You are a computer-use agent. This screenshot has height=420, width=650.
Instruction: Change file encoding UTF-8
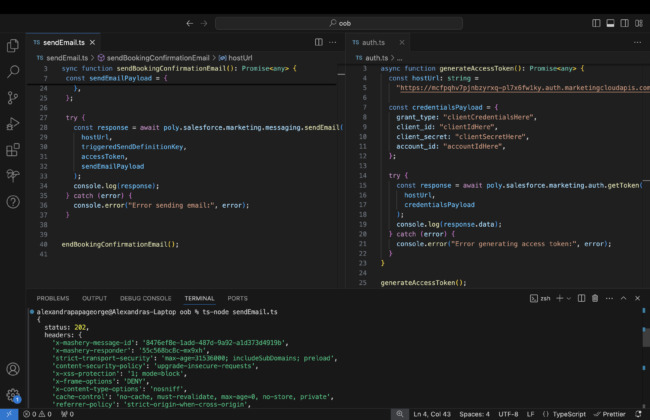pos(508,414)
